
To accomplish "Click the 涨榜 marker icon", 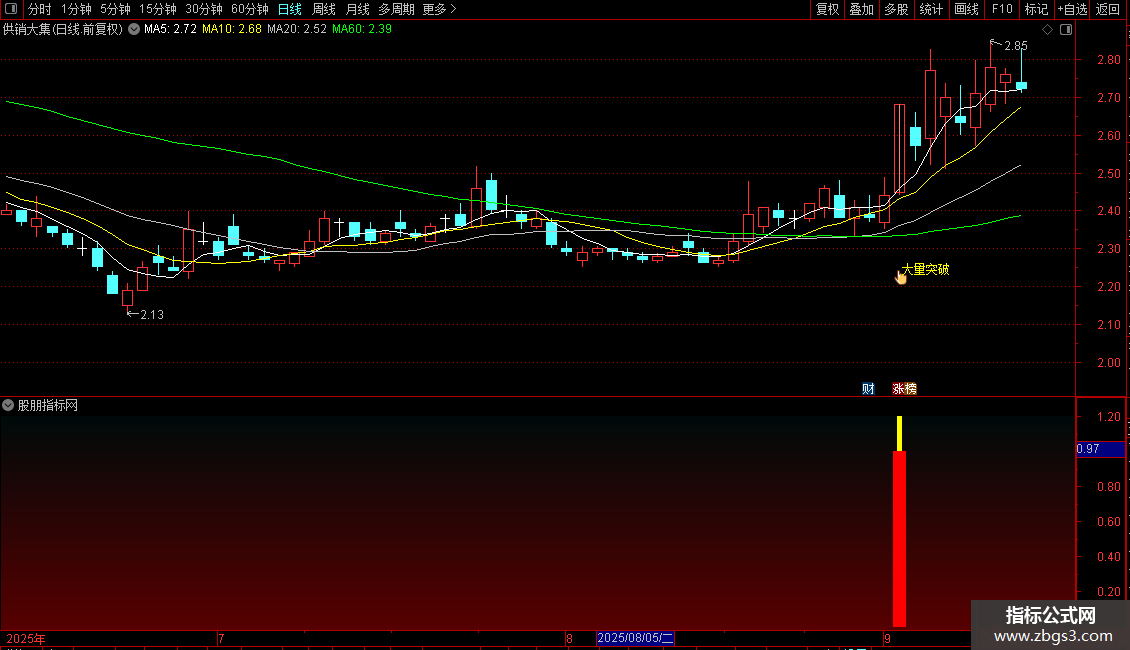I will pos(904,388).
